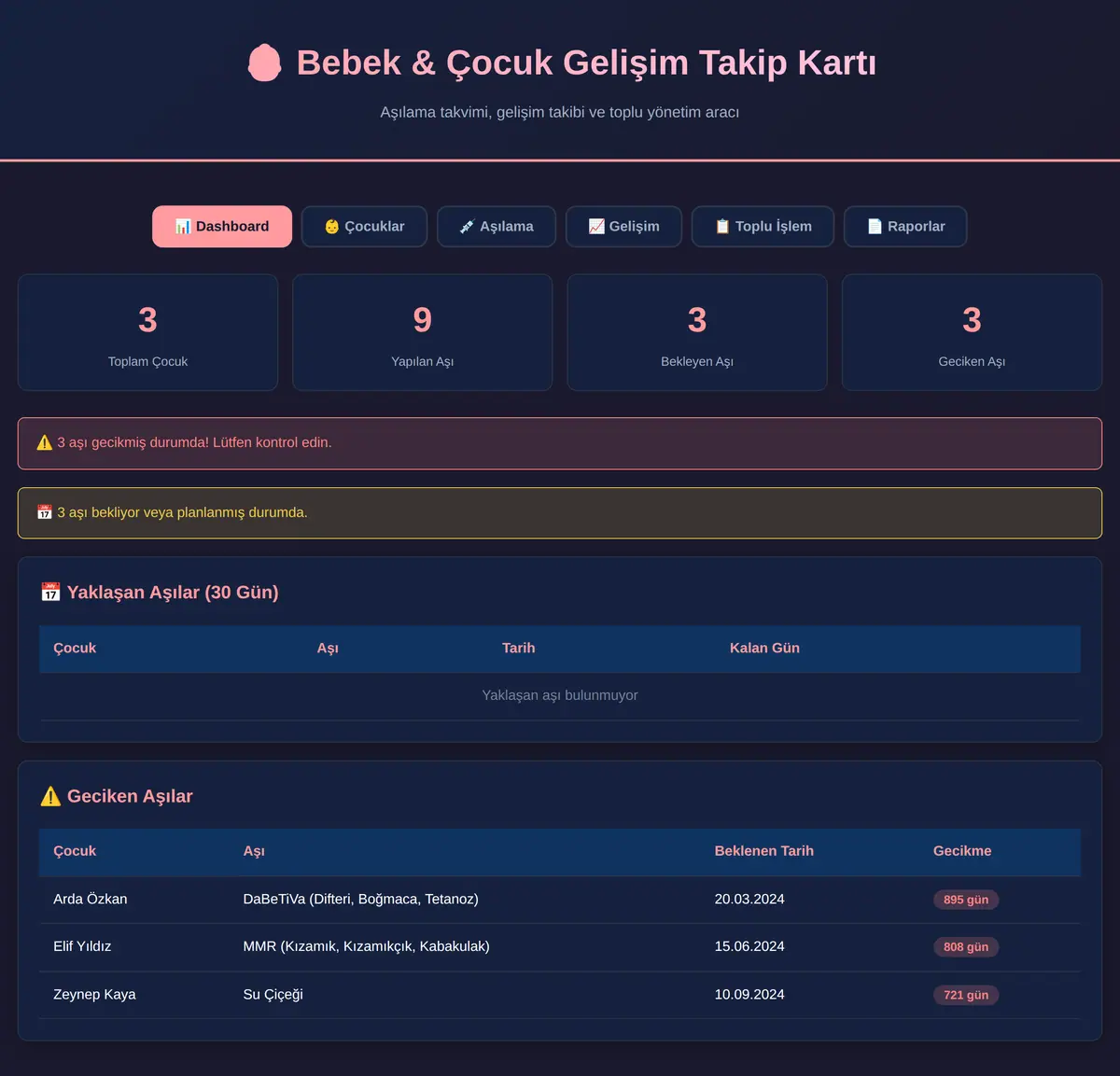Open the Raporlar tab

pyautogui.click(x=905, y=227)
